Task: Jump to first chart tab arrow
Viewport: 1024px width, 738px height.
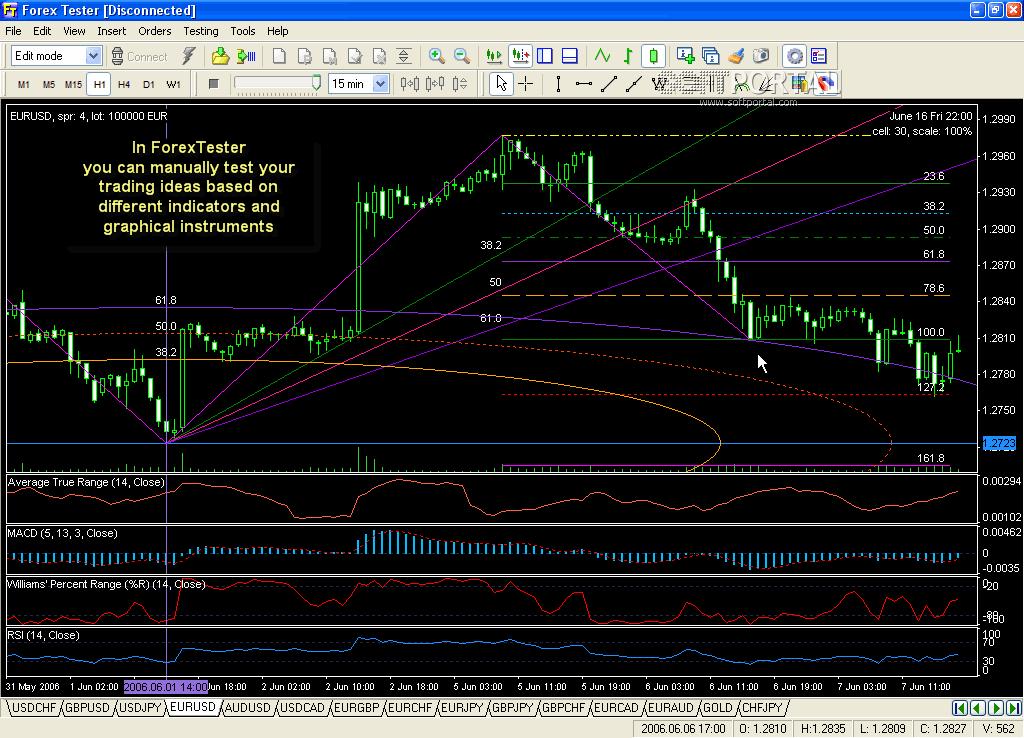Action: tap(959, 708)
